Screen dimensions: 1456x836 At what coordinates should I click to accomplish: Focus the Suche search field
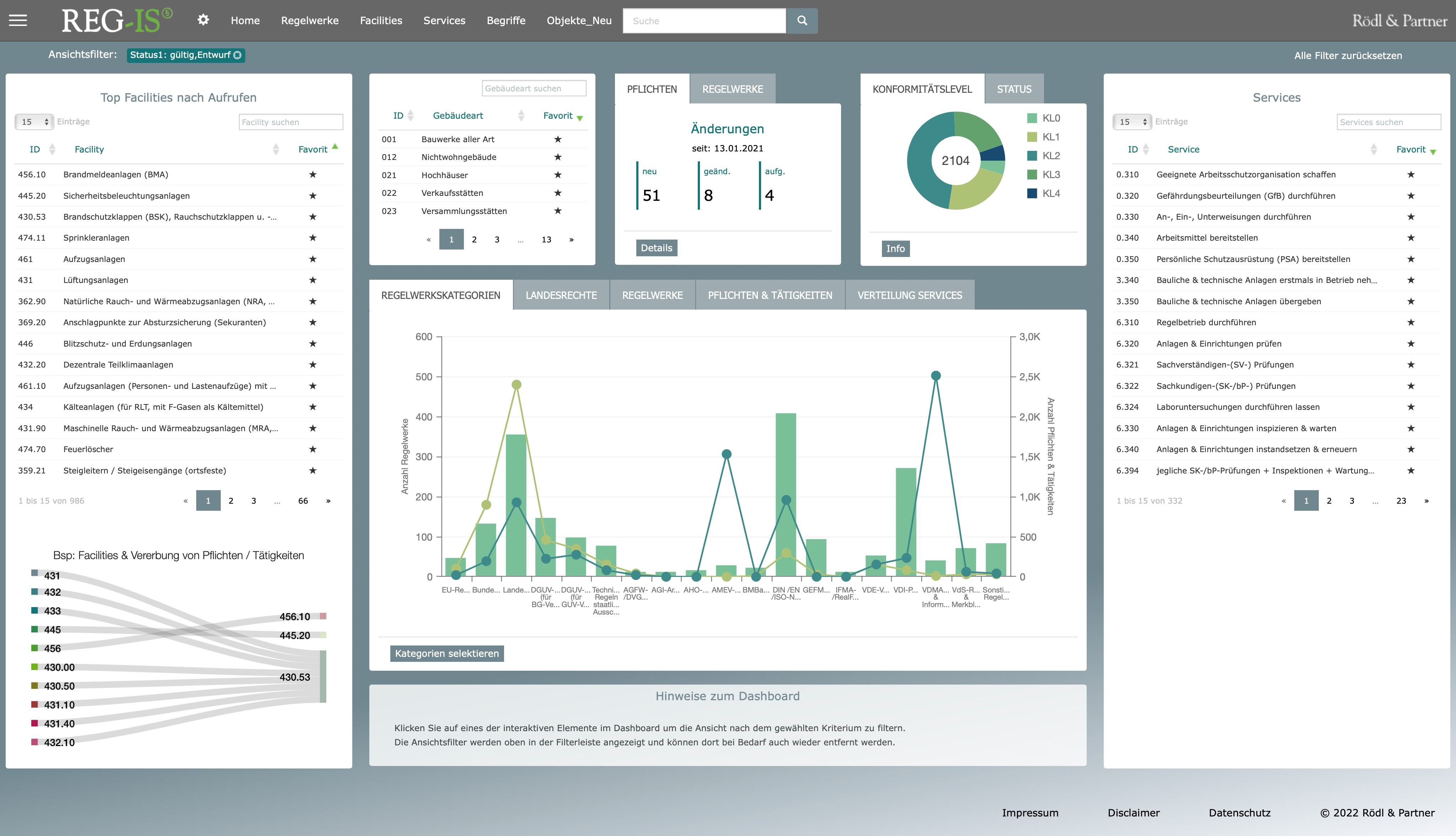click(704, 21)
